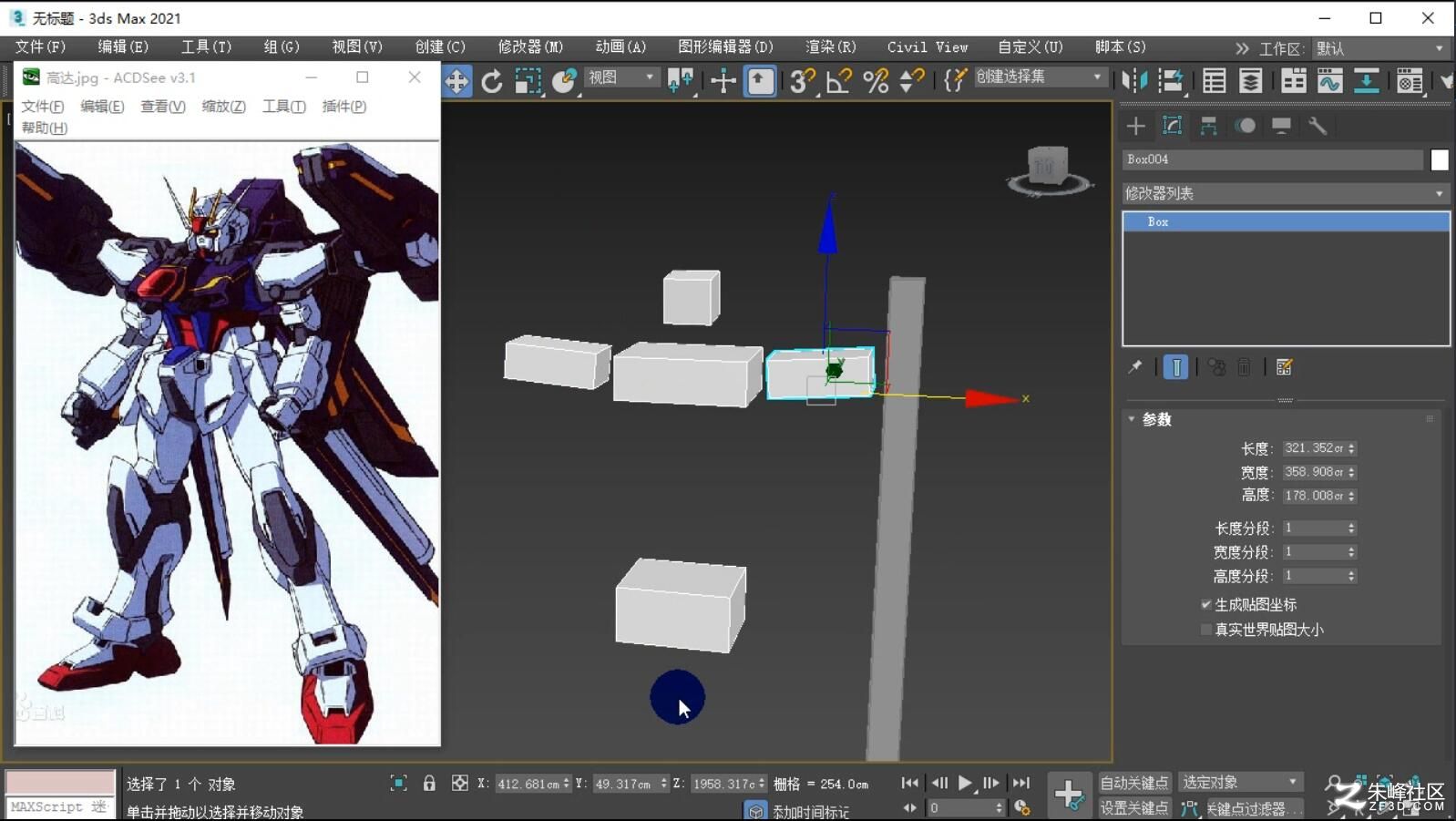The image size is (1456, 821).
Task: Go to End frame button
Action: pos(1021,783)
